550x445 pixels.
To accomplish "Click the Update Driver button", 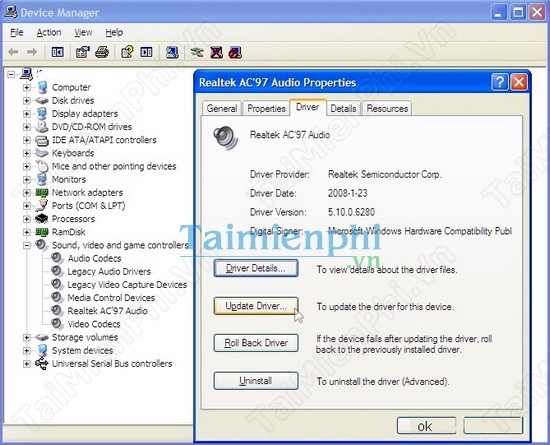I will coord(256,306).
